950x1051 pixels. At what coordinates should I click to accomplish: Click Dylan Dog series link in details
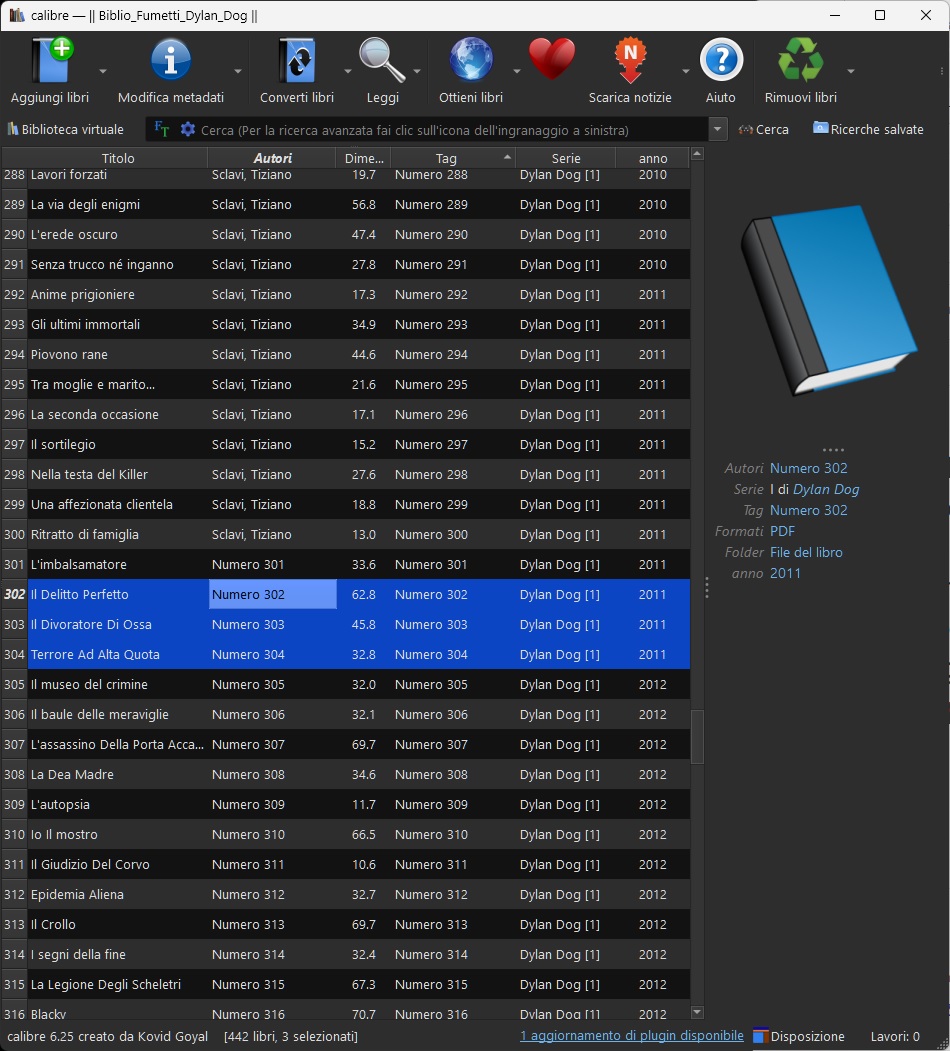click(x=826, y=489)
